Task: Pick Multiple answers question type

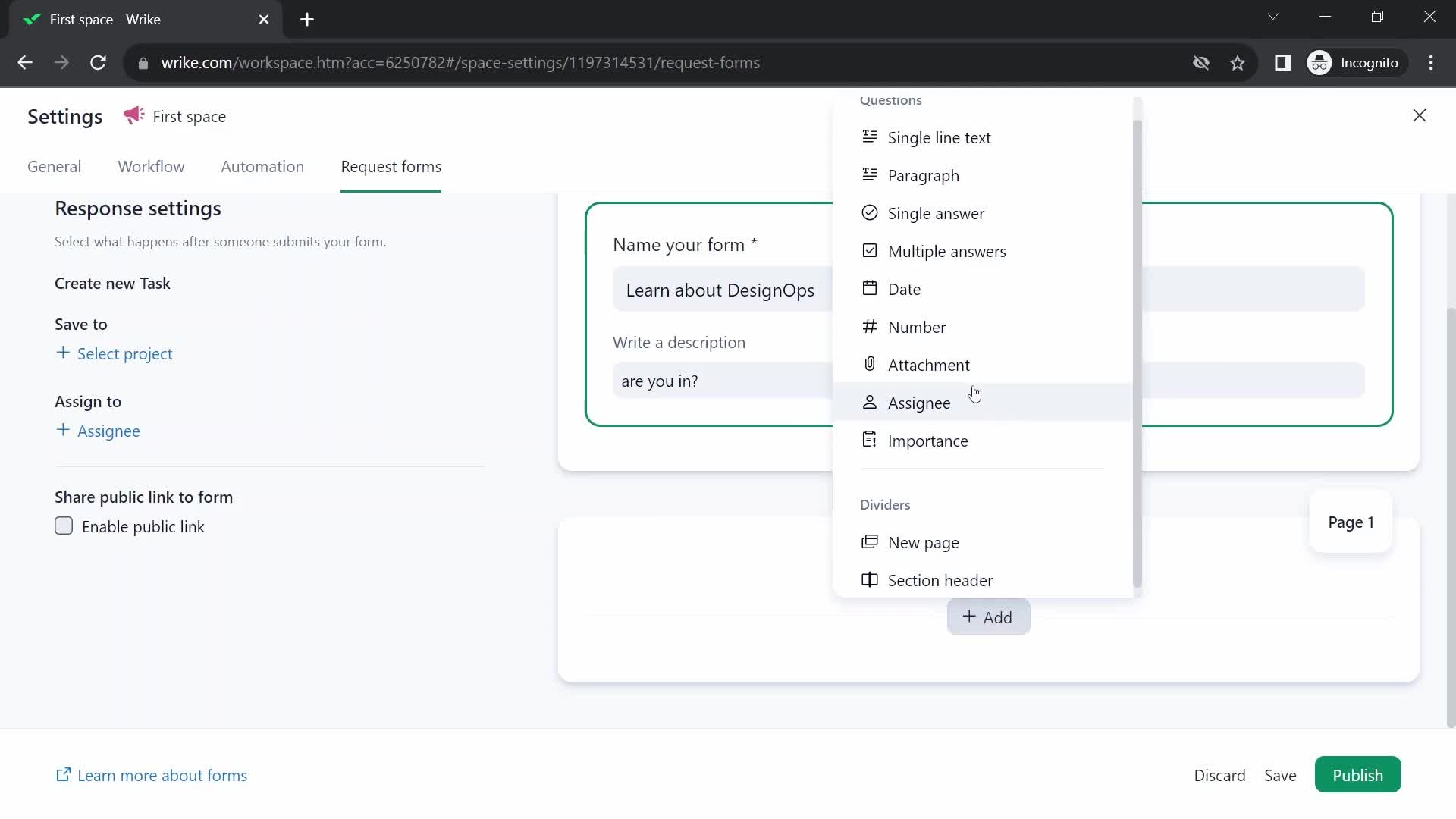Action: (982, 251)
